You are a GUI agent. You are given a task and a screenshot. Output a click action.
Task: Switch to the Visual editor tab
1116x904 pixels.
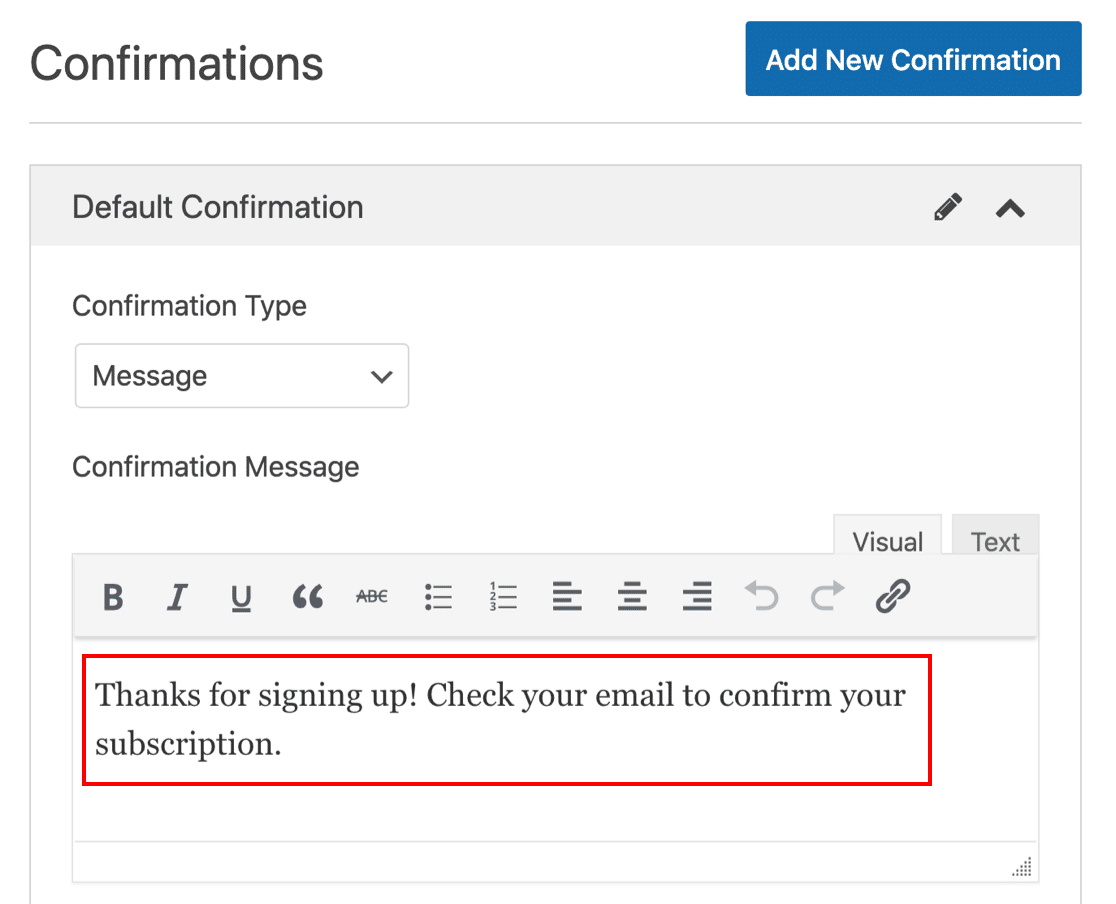(887, 540)
